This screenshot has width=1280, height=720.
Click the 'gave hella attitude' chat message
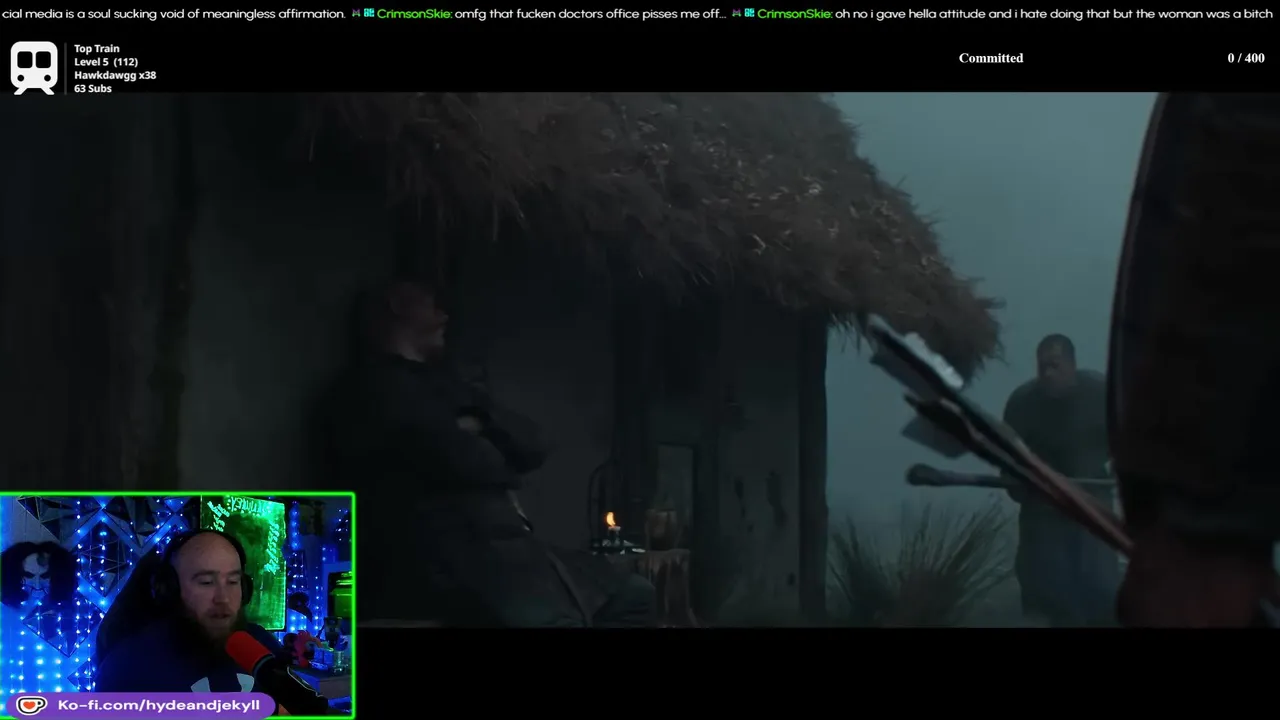1054,14
